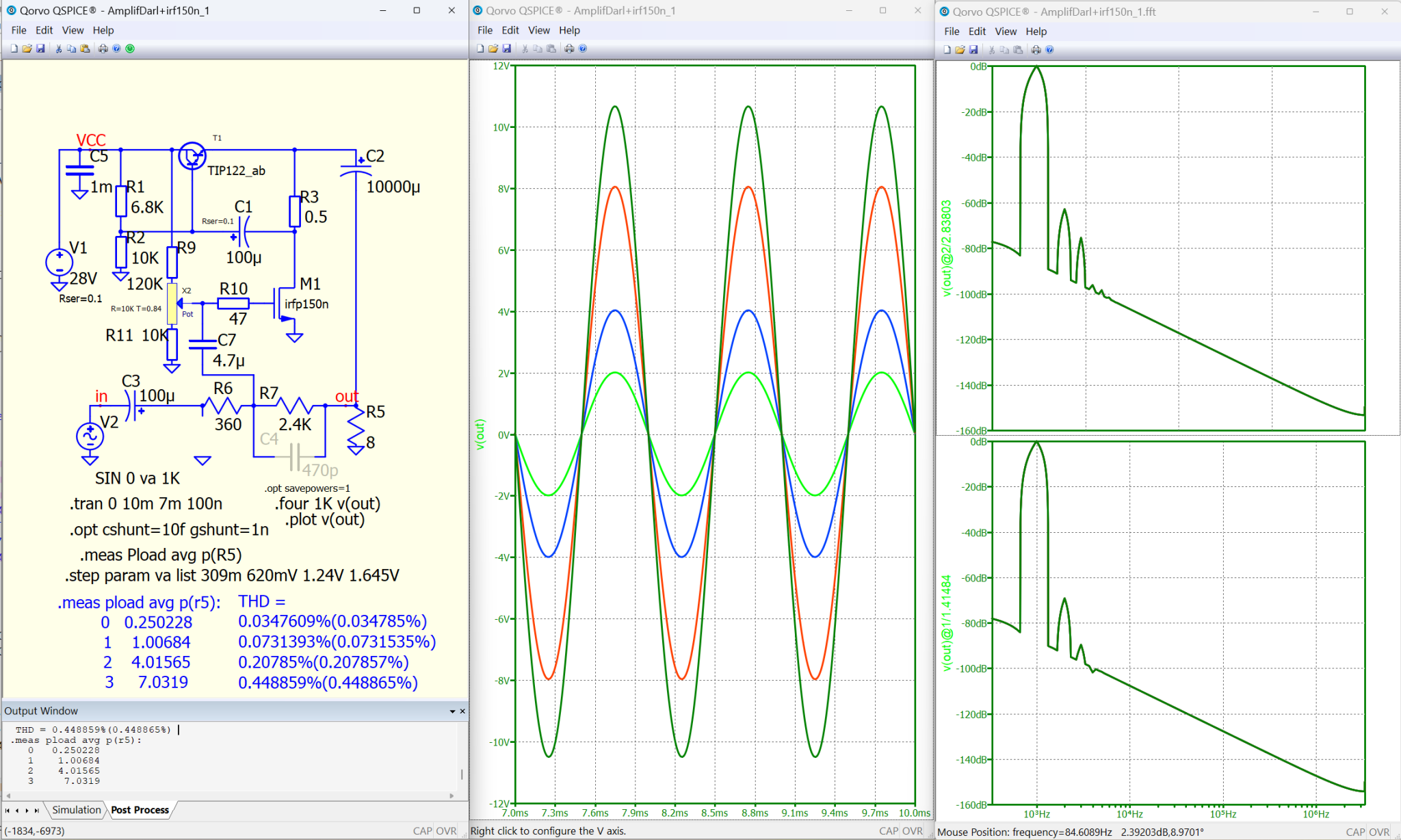Open View menu in waveform window

[x=539, y=30]
